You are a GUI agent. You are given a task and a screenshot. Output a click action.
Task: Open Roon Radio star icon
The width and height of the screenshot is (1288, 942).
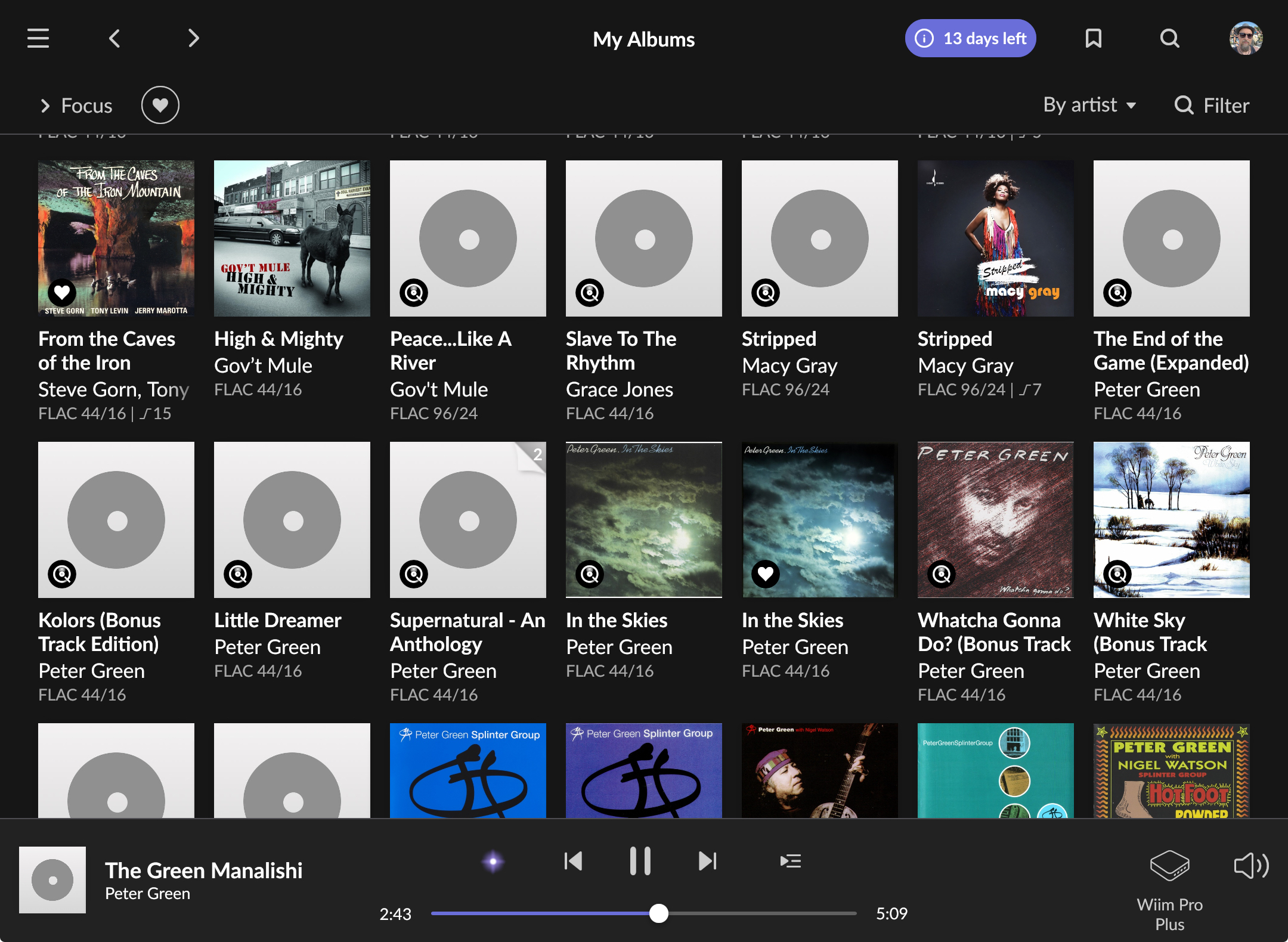(493, 862)
